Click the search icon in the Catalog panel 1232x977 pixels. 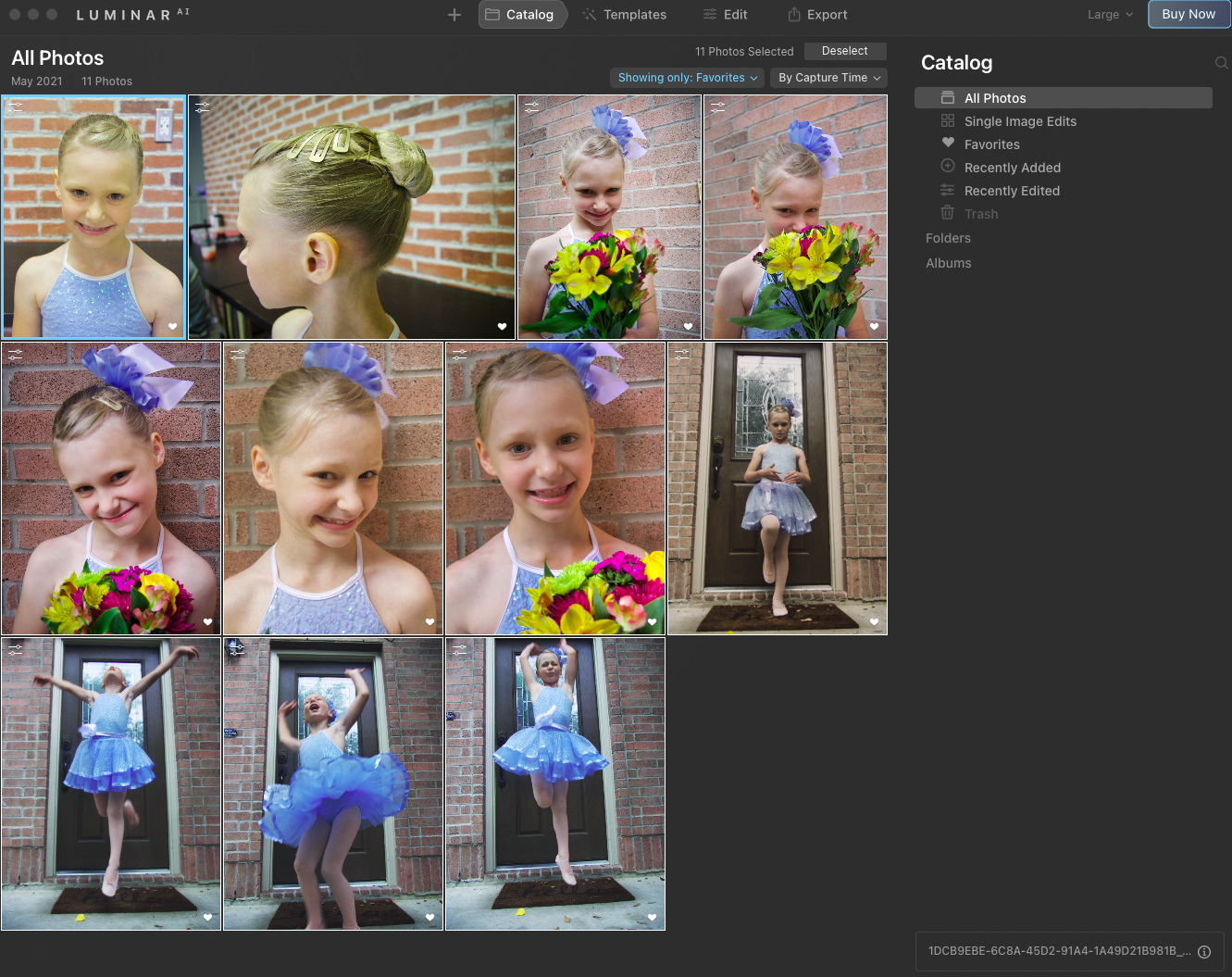point(1221,62)
